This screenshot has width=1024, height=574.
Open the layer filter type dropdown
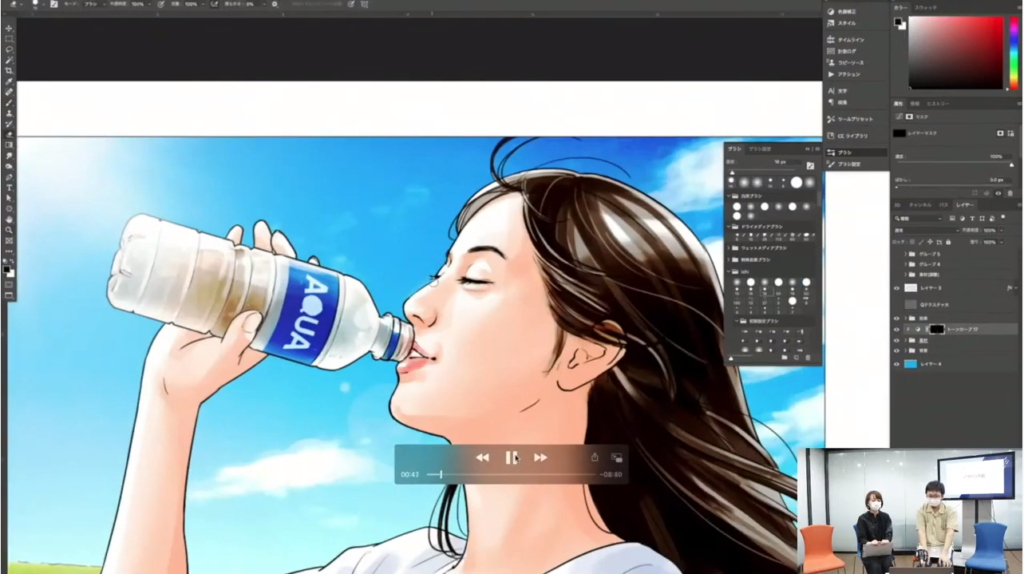point(918,219)
